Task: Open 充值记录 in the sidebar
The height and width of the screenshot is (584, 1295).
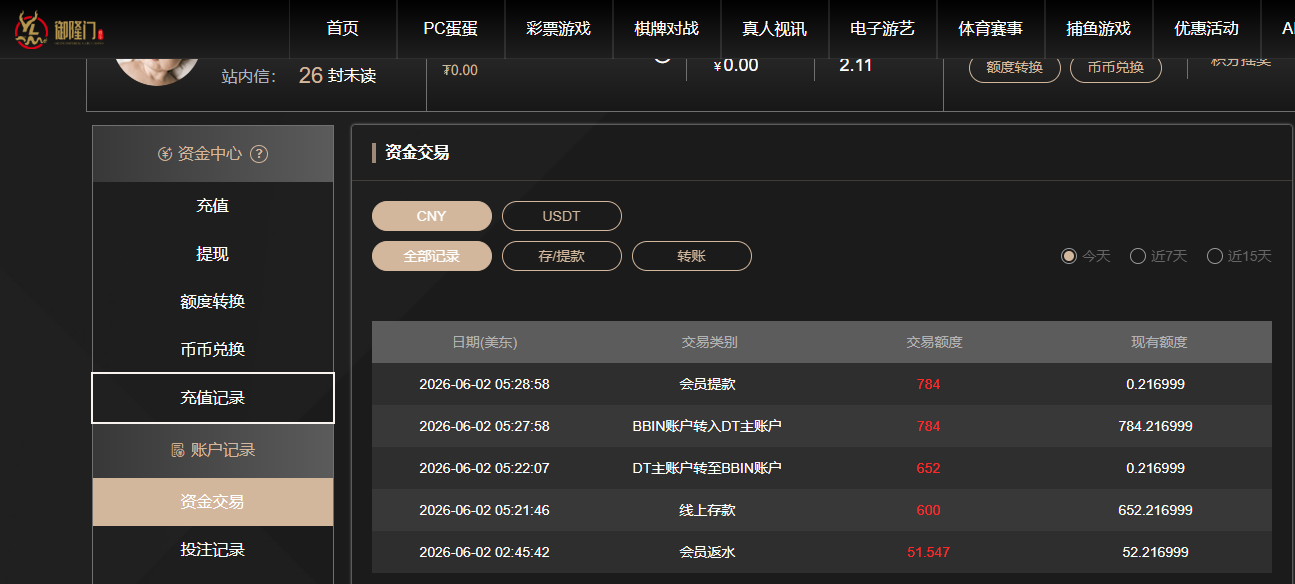Action: 213,398
